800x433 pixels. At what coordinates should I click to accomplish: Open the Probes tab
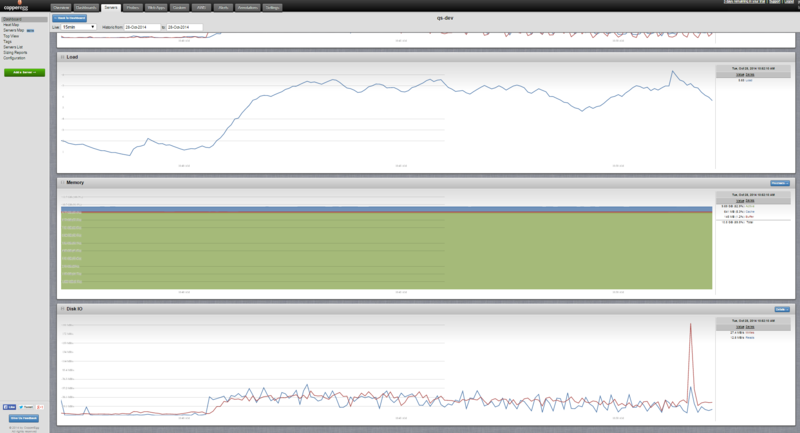click(x=133, y=8)
